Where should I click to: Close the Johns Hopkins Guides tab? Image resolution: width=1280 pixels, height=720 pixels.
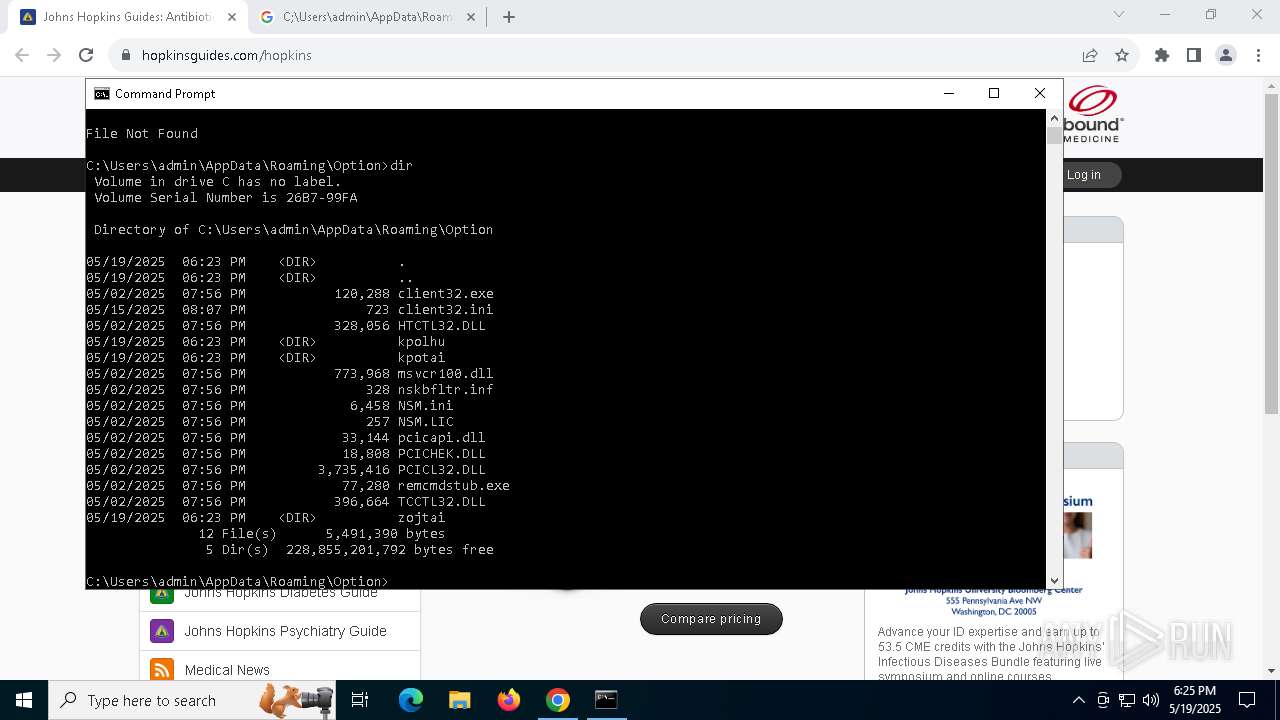coord(232,17)
